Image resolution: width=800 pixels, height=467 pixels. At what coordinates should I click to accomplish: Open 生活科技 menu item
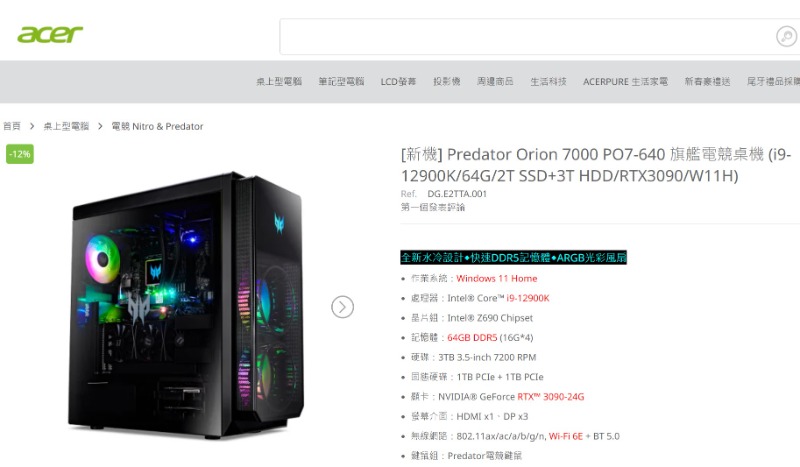pos(548,82)
